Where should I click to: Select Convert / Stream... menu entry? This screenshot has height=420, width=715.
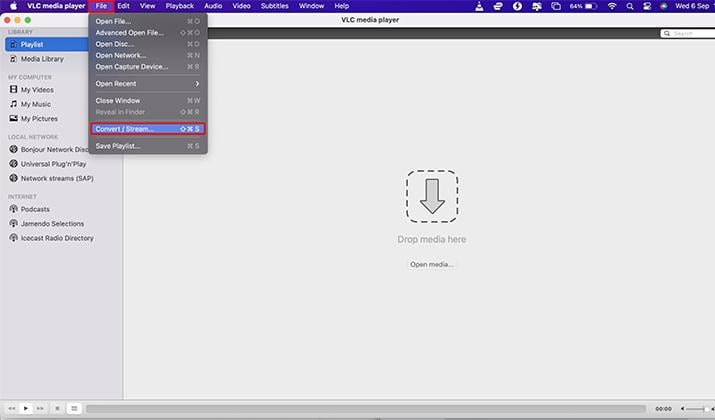[x=148, y=129]
